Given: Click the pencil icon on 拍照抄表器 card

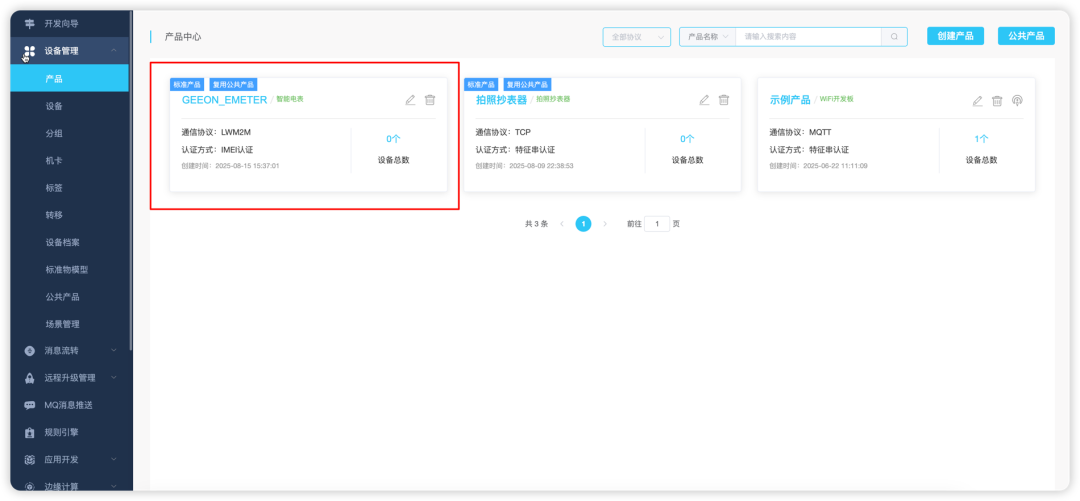Looking at the screenshot, I should pos(704,100).
